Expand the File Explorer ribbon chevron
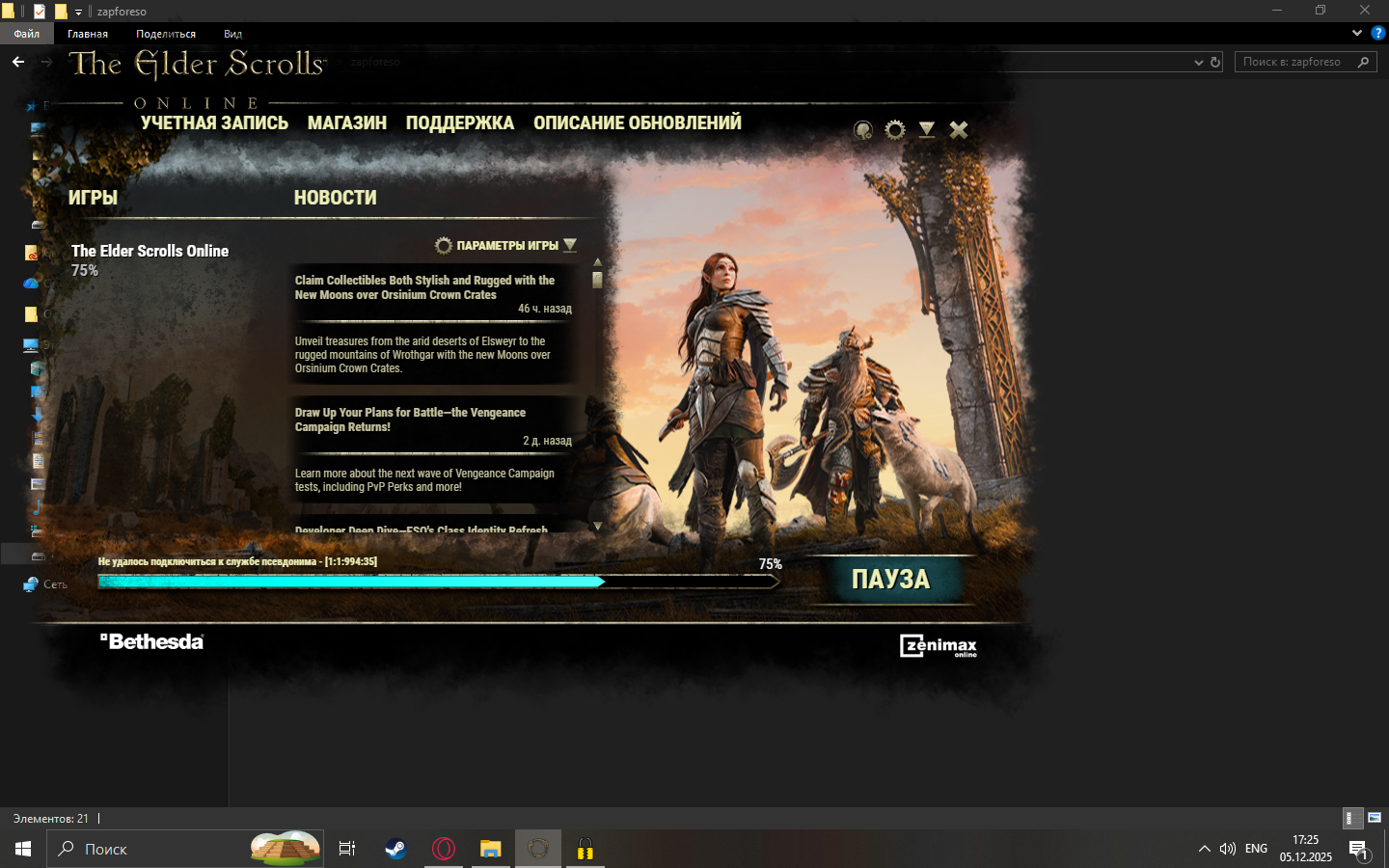Image resolution: width=1389 pixels, height=868 pixels. coord(1357,33)
